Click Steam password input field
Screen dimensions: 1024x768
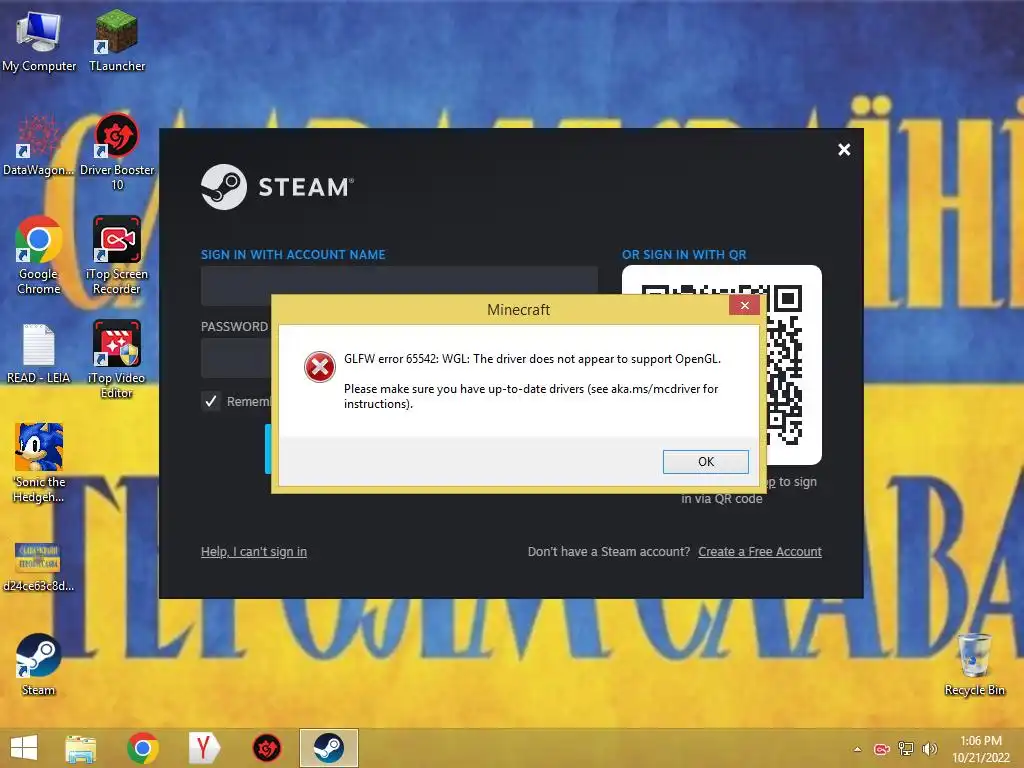tap(236, 357)
